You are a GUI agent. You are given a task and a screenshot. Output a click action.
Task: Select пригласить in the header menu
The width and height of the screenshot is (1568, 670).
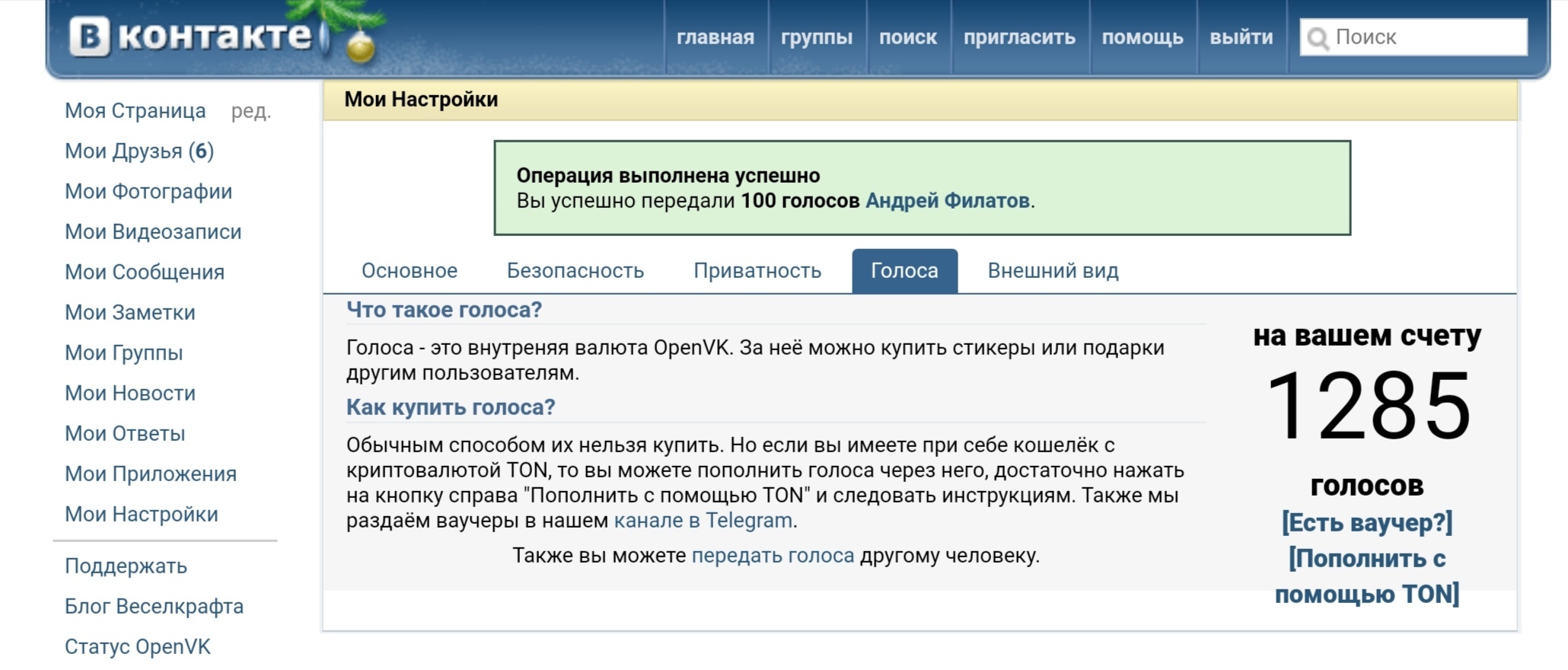pos(1019,37)
